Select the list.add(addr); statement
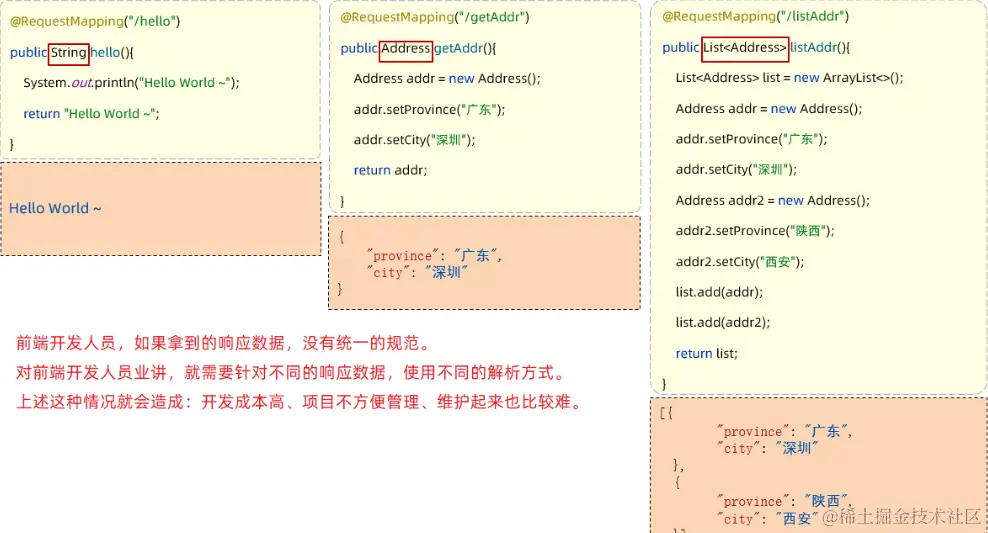Screen dimensions: 988x533 (719, 292)
